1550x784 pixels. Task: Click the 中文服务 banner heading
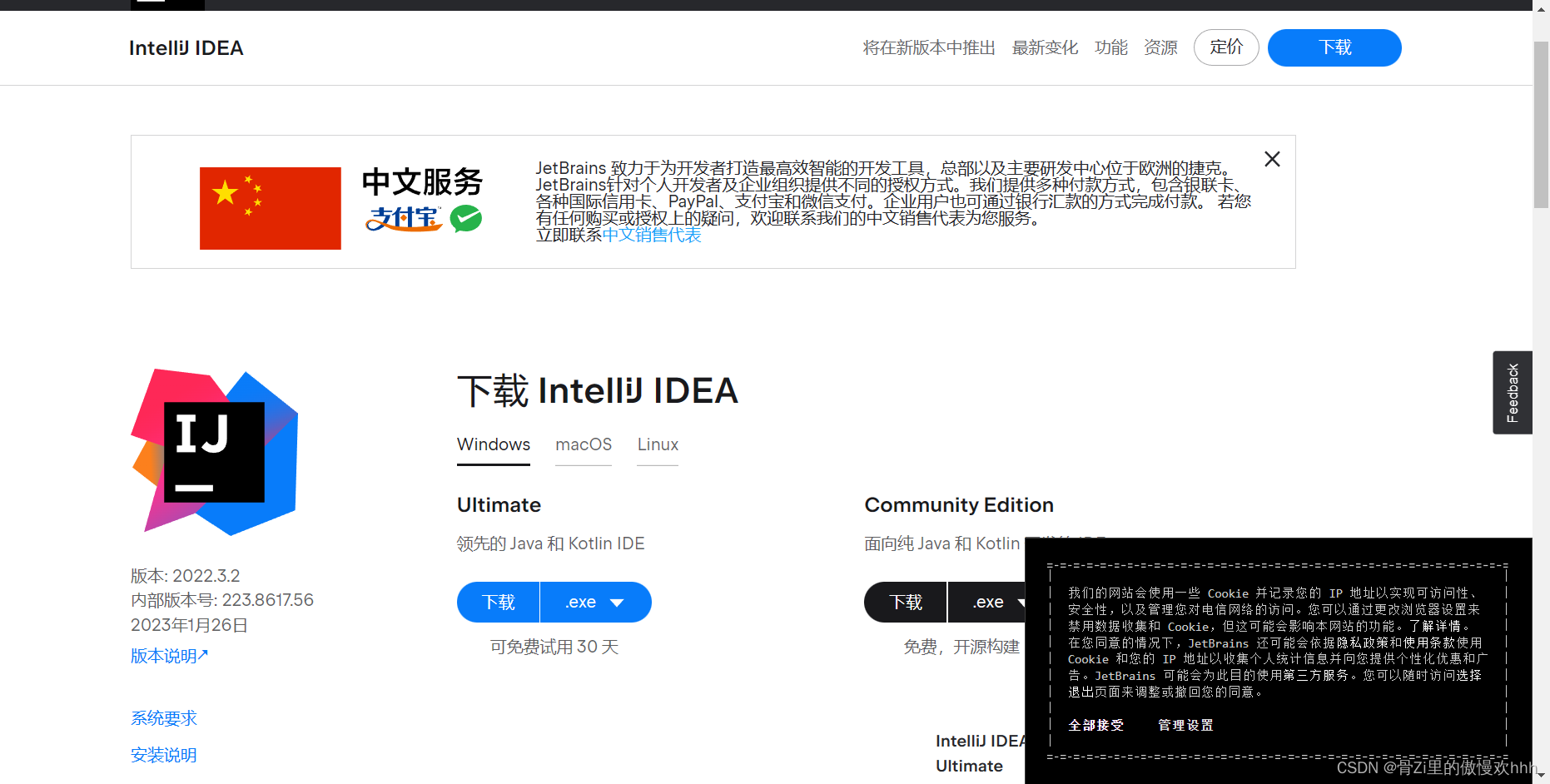pos(422,182)
